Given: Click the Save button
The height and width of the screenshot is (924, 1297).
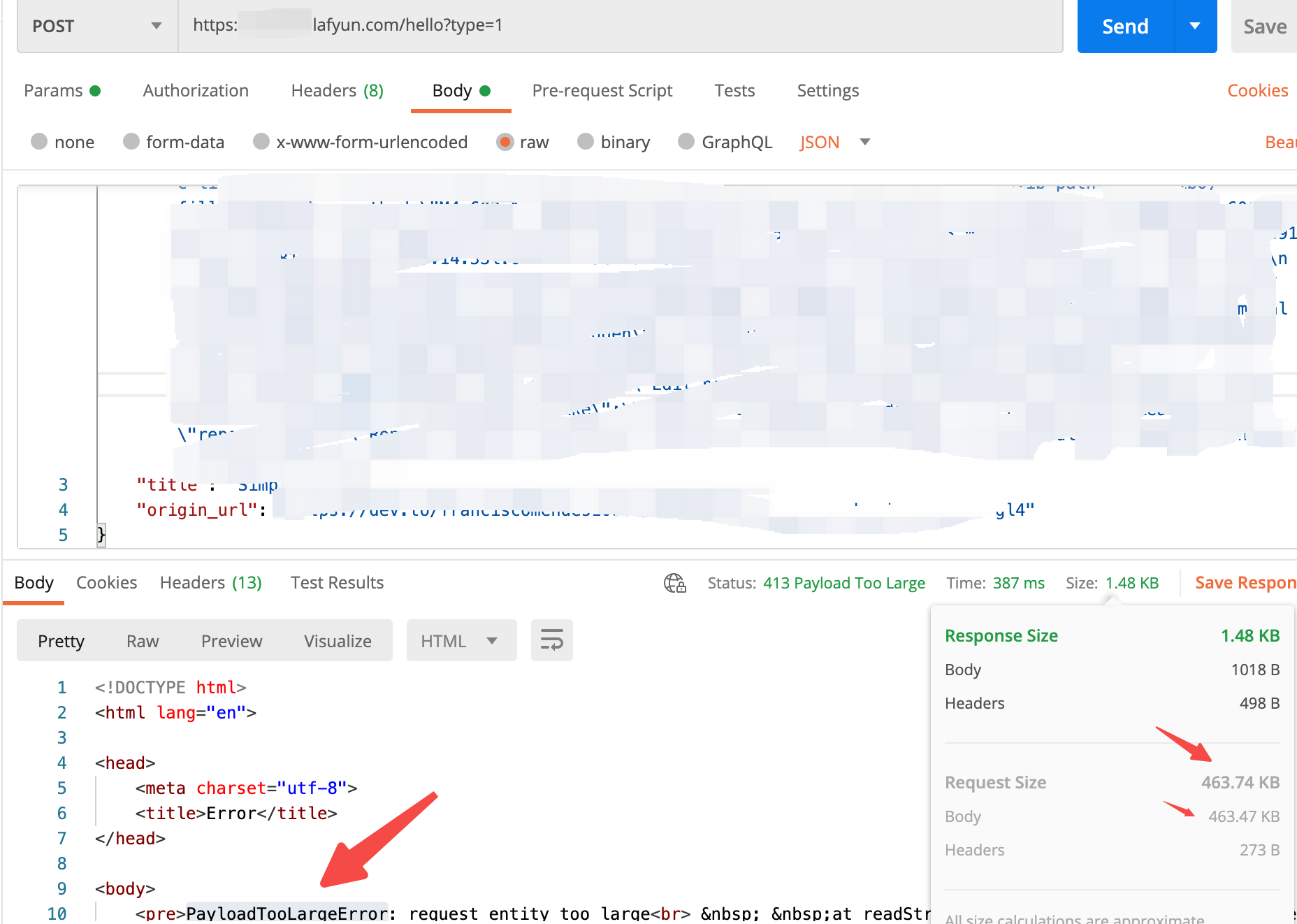Looking at the screenshot, I should (1265, 26).
